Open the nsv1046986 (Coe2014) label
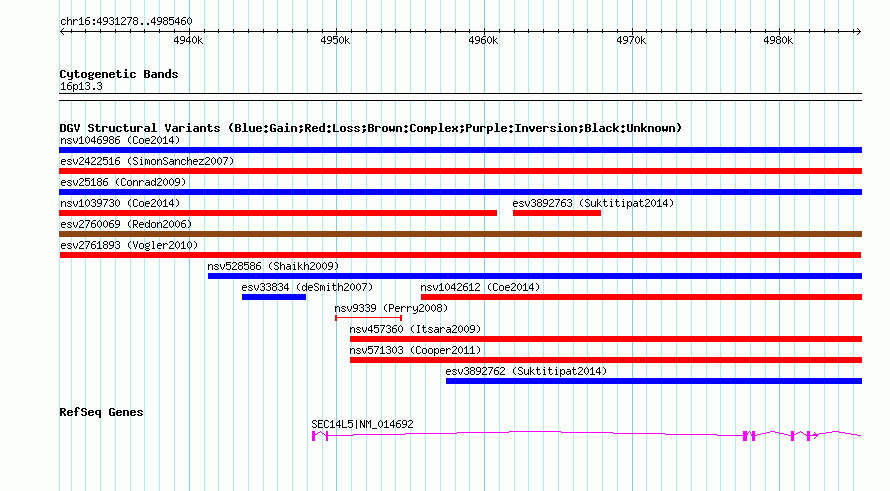Viewport: 890px width, 491px height. point(120,140)
